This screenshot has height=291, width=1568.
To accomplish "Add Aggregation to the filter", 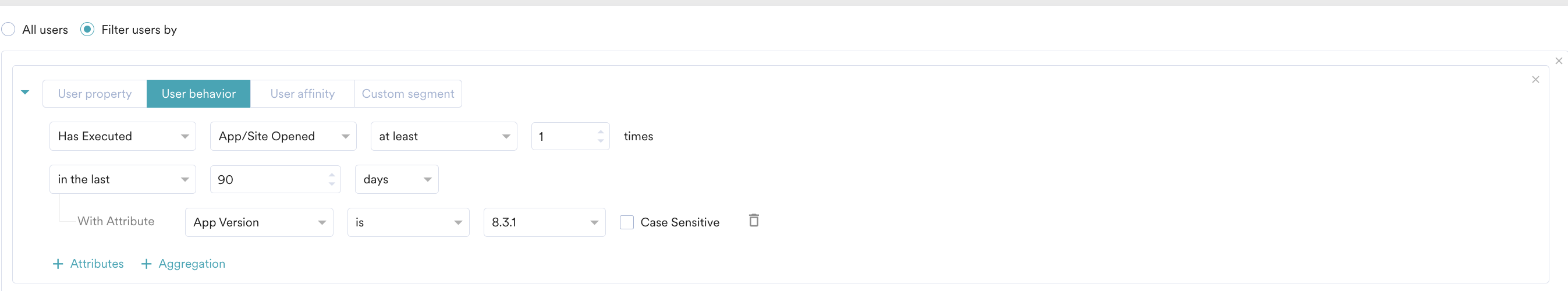I will pos(183,264).
